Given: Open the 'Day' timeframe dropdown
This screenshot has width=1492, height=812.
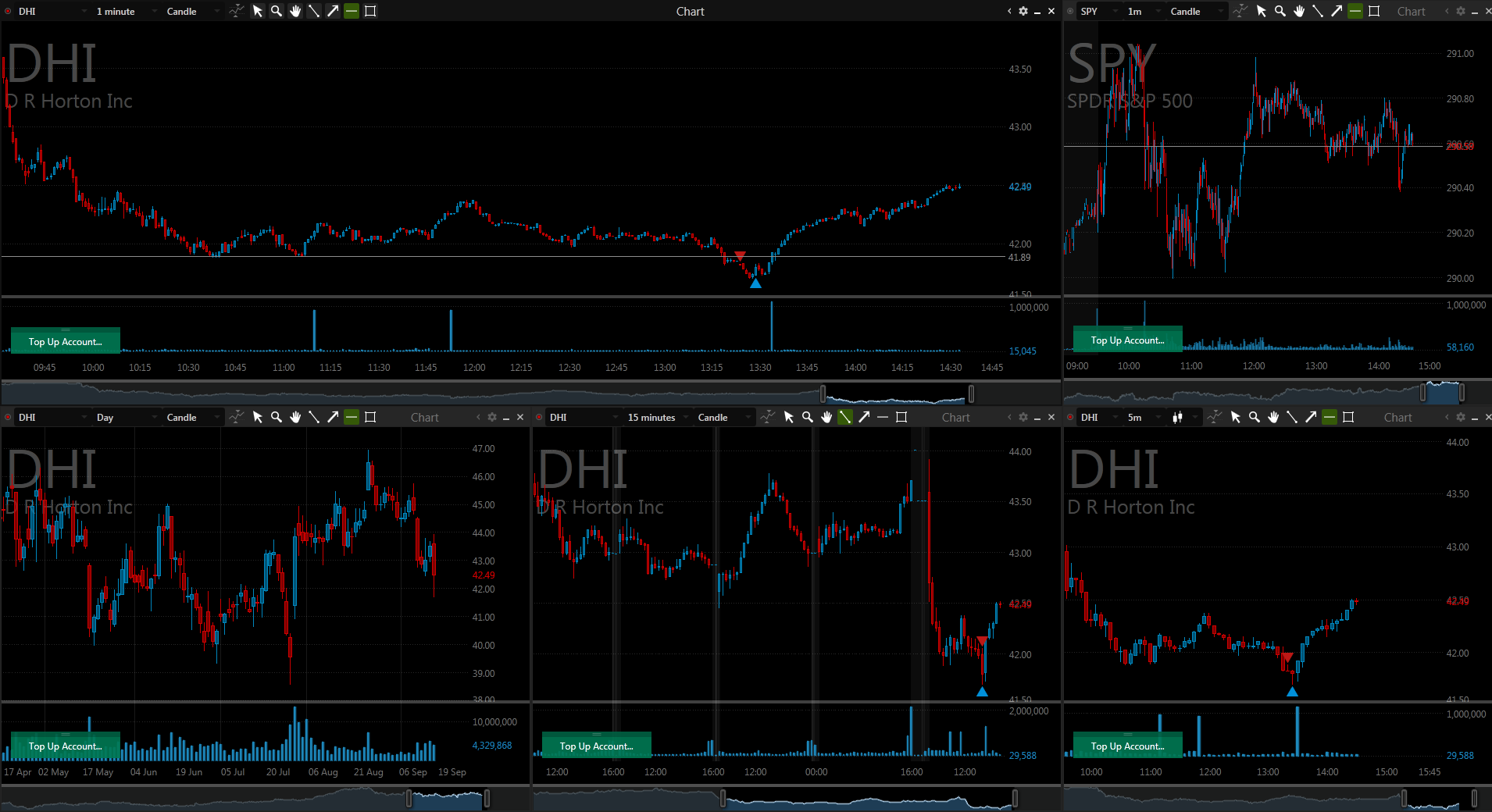Looking at the screenshot, I should tap(125, 417).
